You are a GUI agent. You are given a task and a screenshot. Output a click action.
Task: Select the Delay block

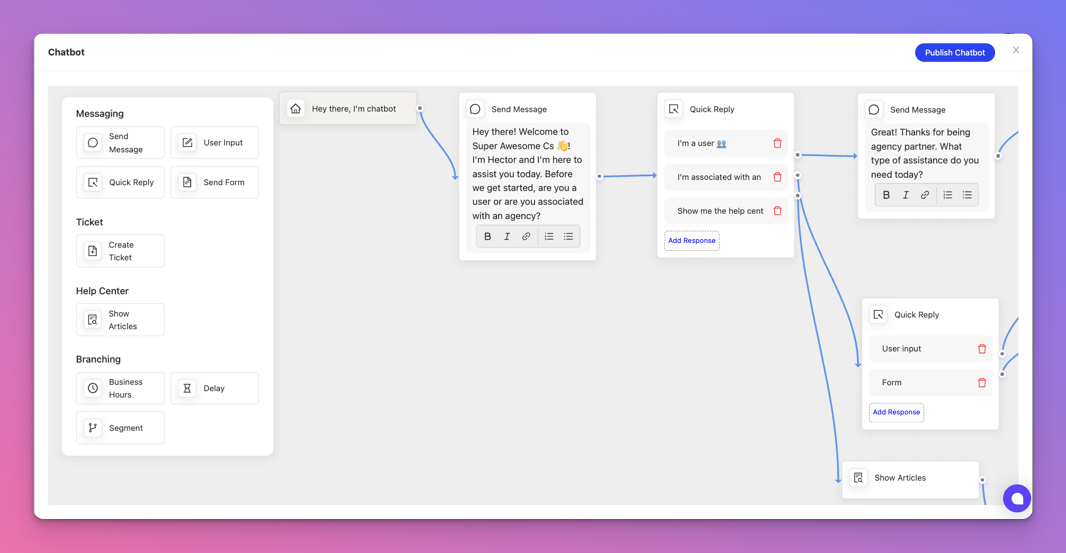coord(214,388)
